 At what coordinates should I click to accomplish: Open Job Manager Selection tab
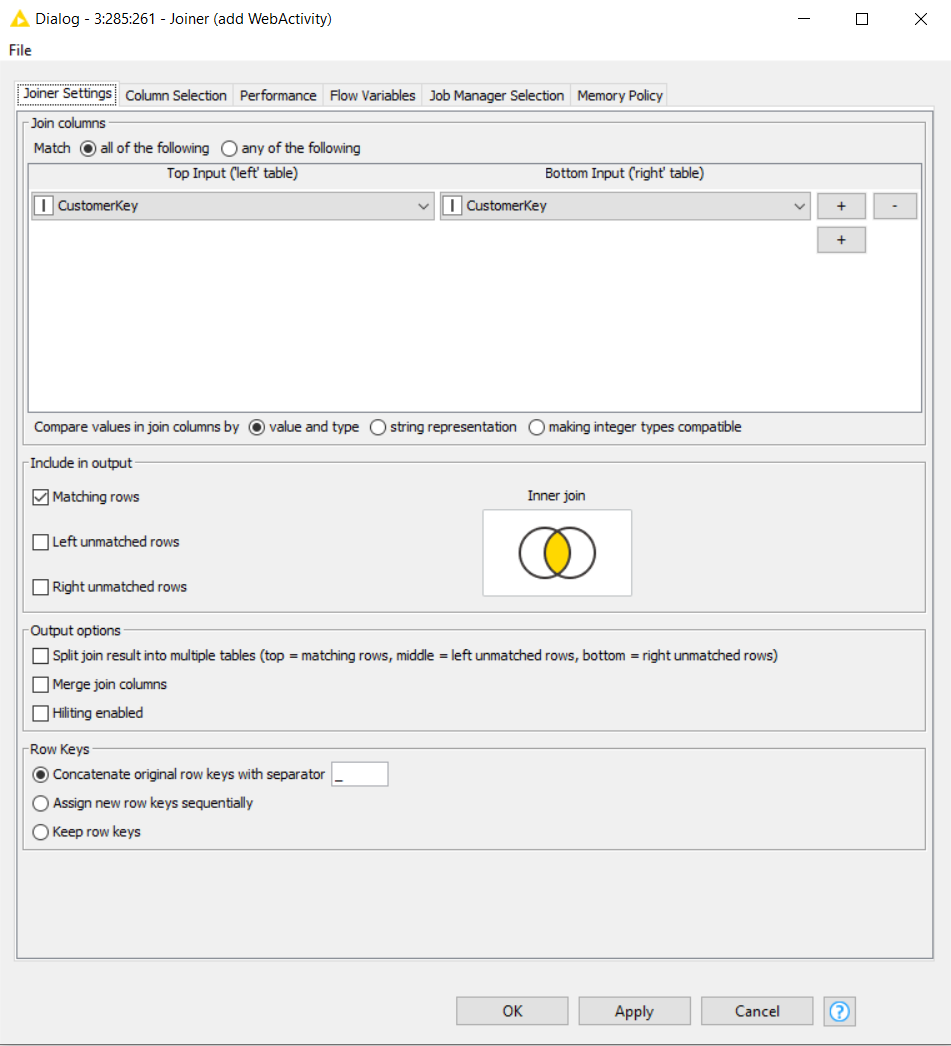497,95
